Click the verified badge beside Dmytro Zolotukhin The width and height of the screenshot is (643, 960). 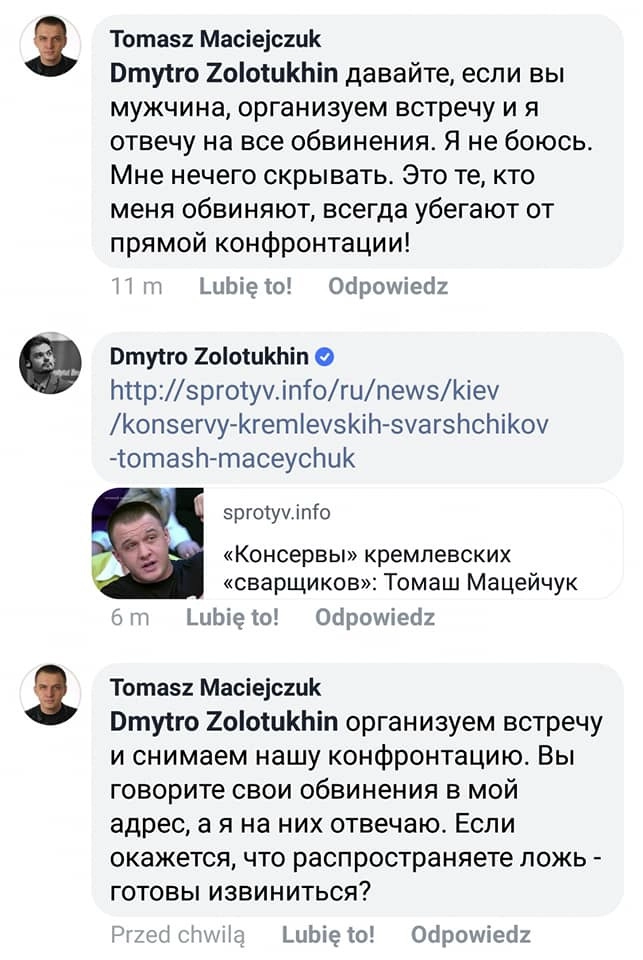(x=325, y=356)
